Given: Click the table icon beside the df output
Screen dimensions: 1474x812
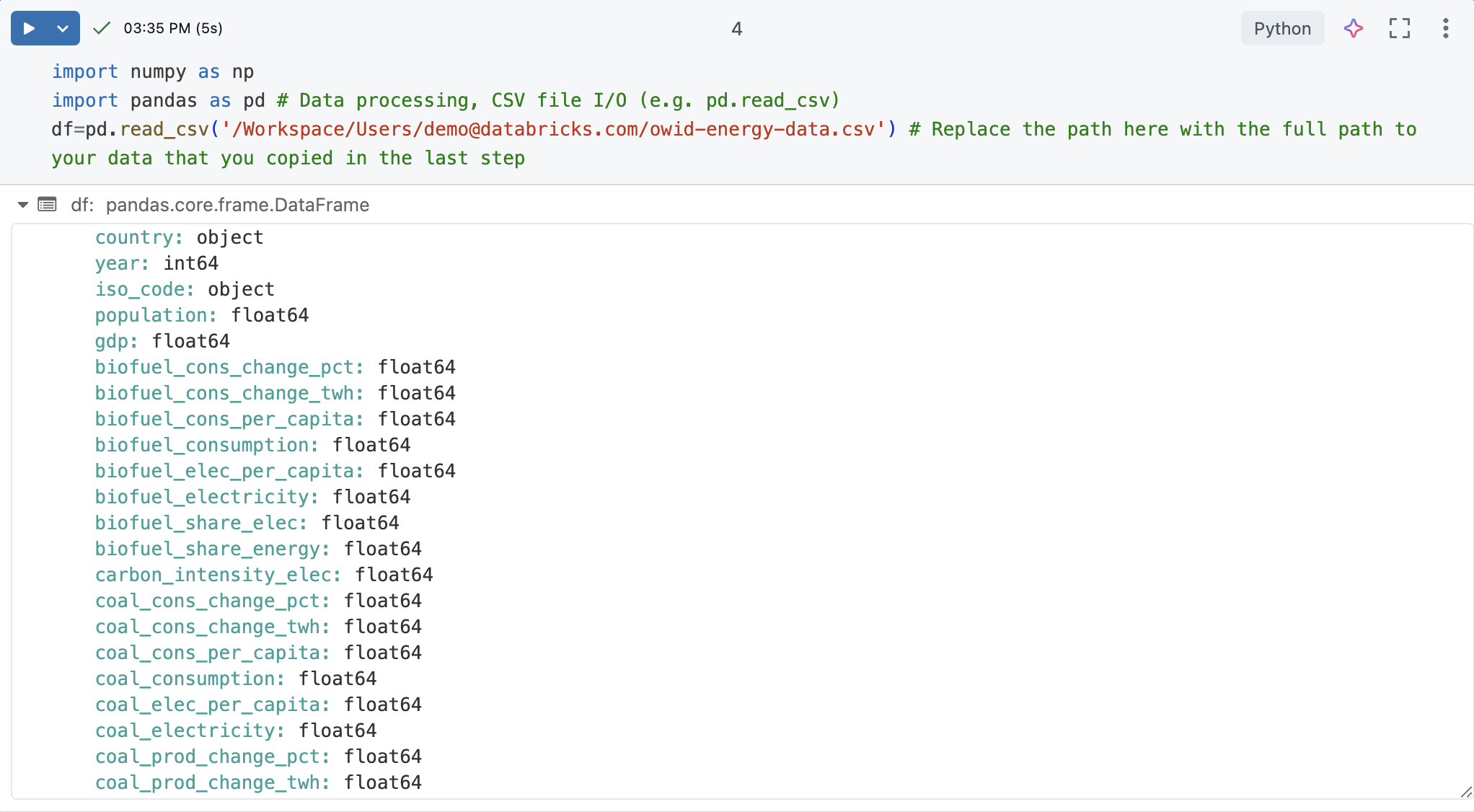Looking at the screenshot, I should point(46,205).
